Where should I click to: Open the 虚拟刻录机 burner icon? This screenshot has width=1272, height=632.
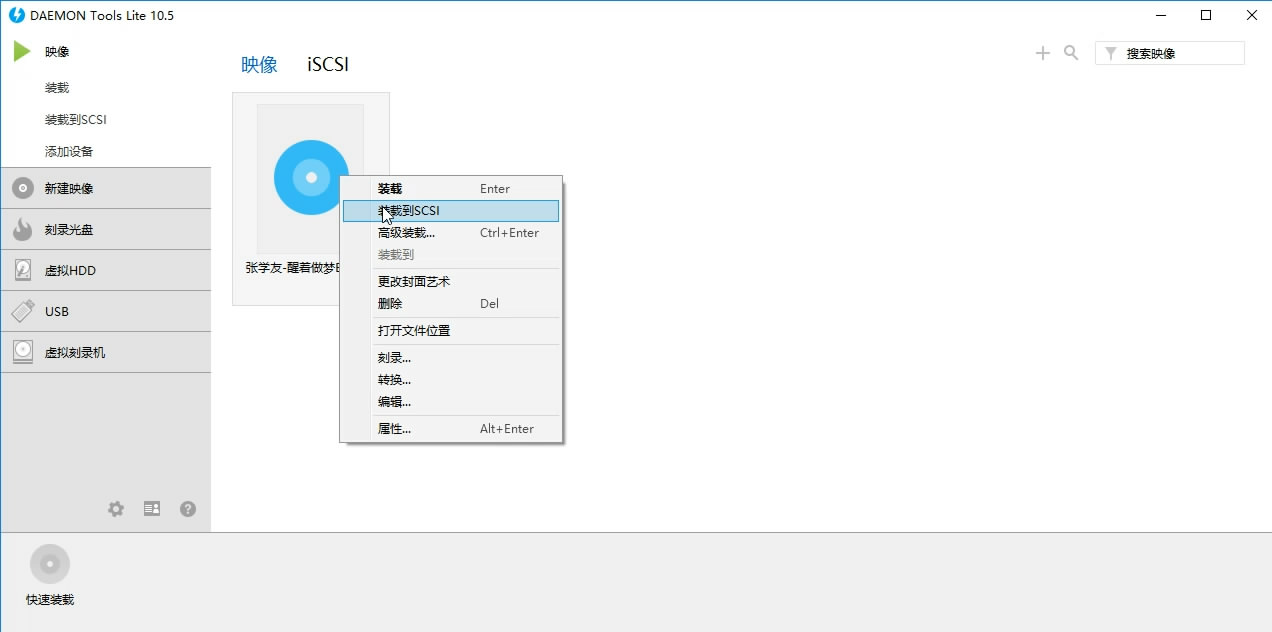click(23, 352)
